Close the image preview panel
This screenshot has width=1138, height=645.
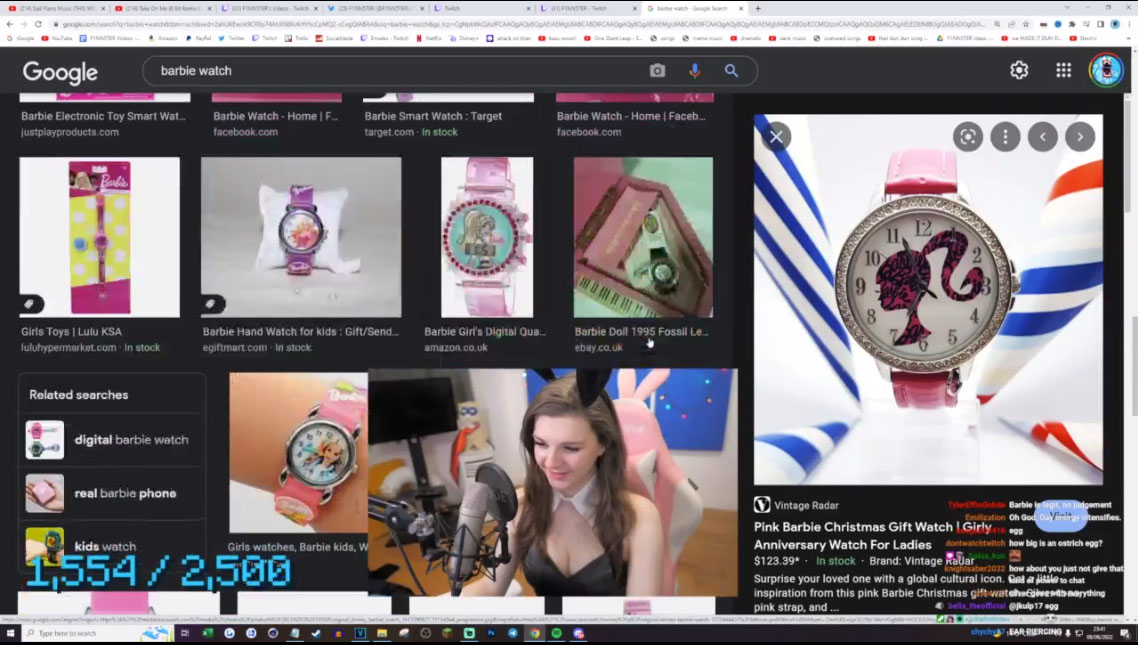click(776, 136)
